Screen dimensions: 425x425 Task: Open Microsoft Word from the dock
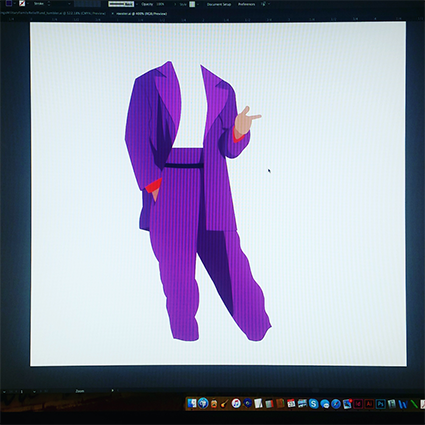click(403, 404)
